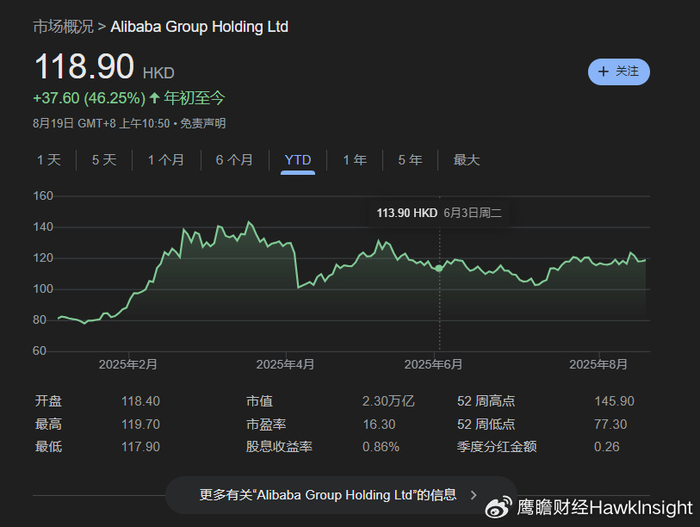This screenshot has width=700, height=527.
Task: Click the 关注 follow button
Action: 618,71
